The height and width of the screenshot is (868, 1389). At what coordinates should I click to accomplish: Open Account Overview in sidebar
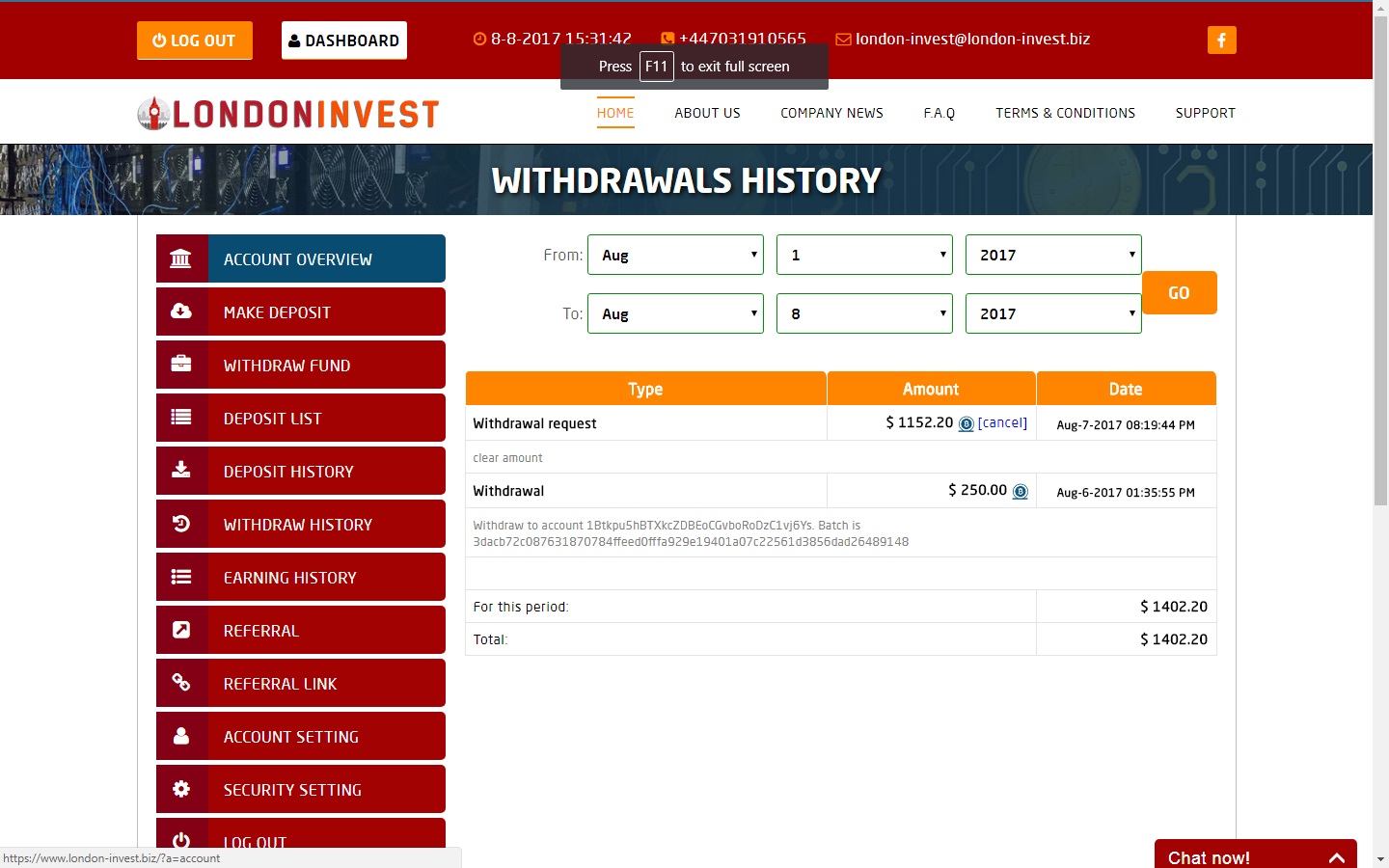pos(301,258)
